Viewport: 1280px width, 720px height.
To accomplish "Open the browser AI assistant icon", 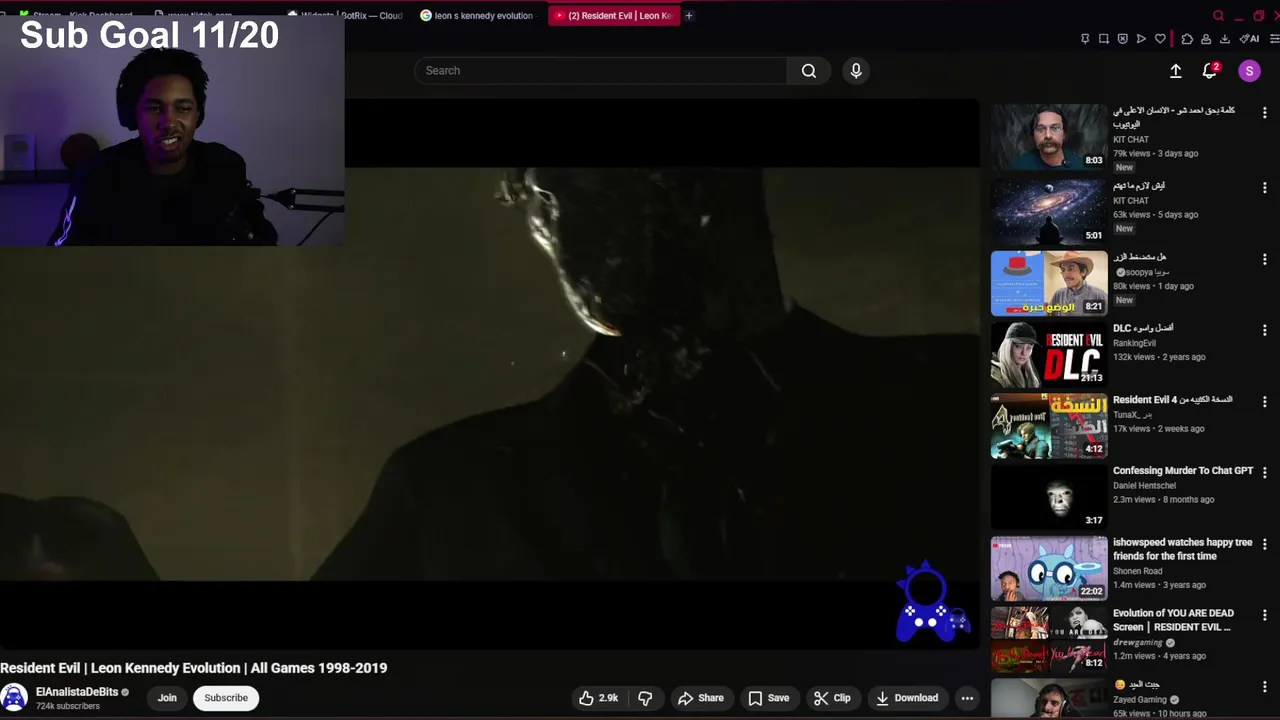I will coord(1249,39).
